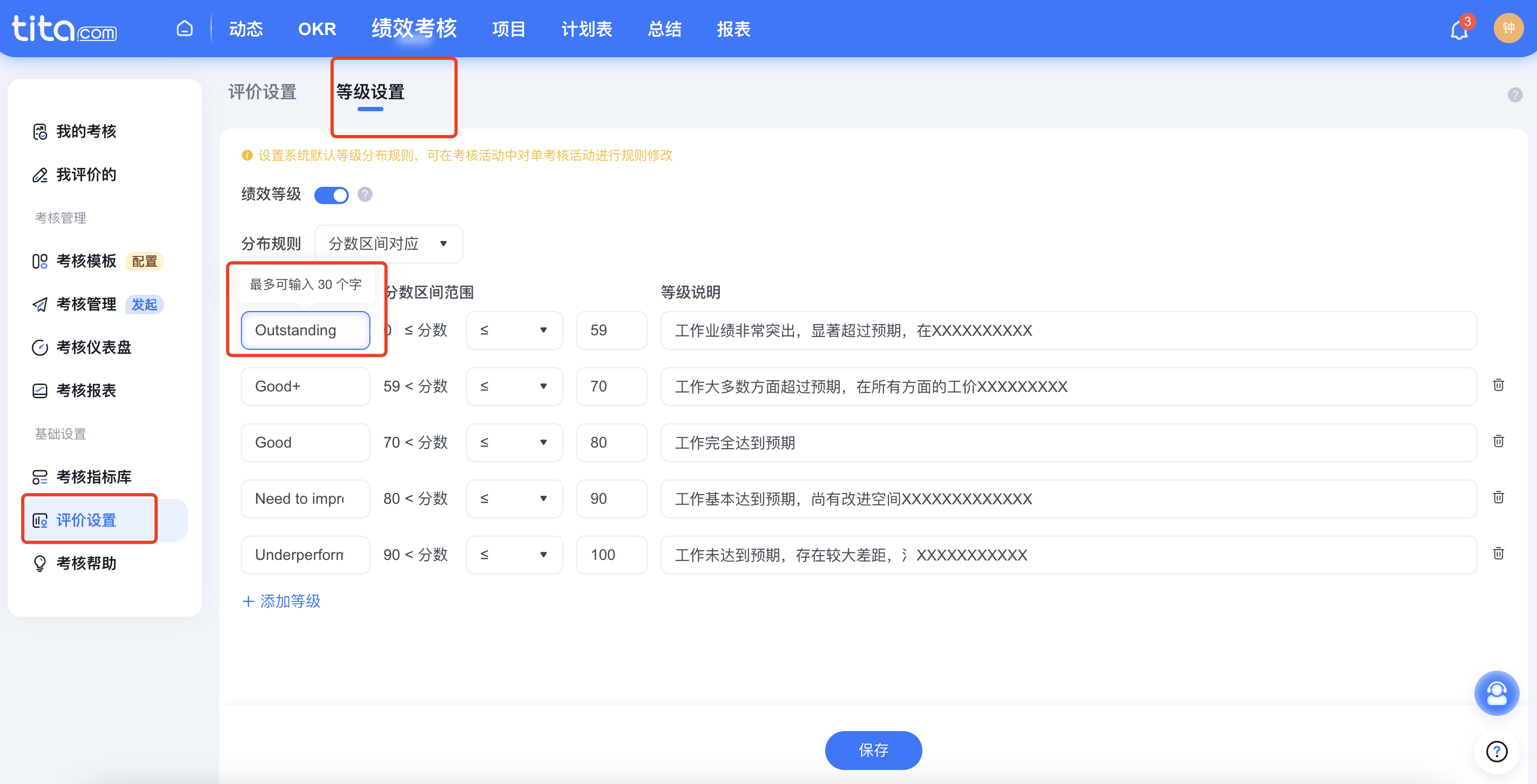Open the OKR menu item
This screenshot has width=1537, height=784.
click(x=317, y=29)
